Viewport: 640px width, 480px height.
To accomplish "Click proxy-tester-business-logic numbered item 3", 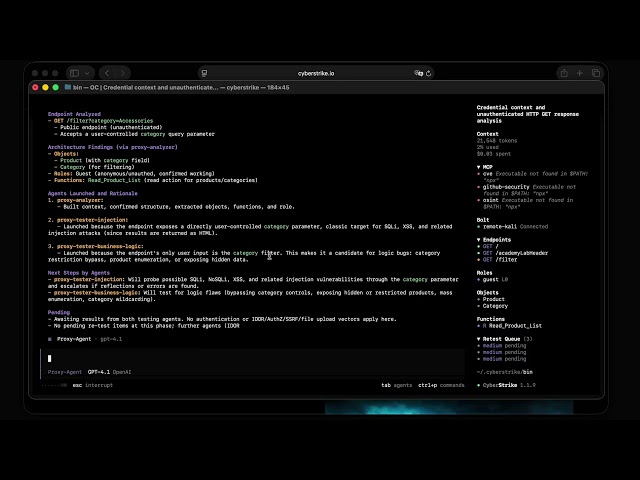I will tap(96, 246).
